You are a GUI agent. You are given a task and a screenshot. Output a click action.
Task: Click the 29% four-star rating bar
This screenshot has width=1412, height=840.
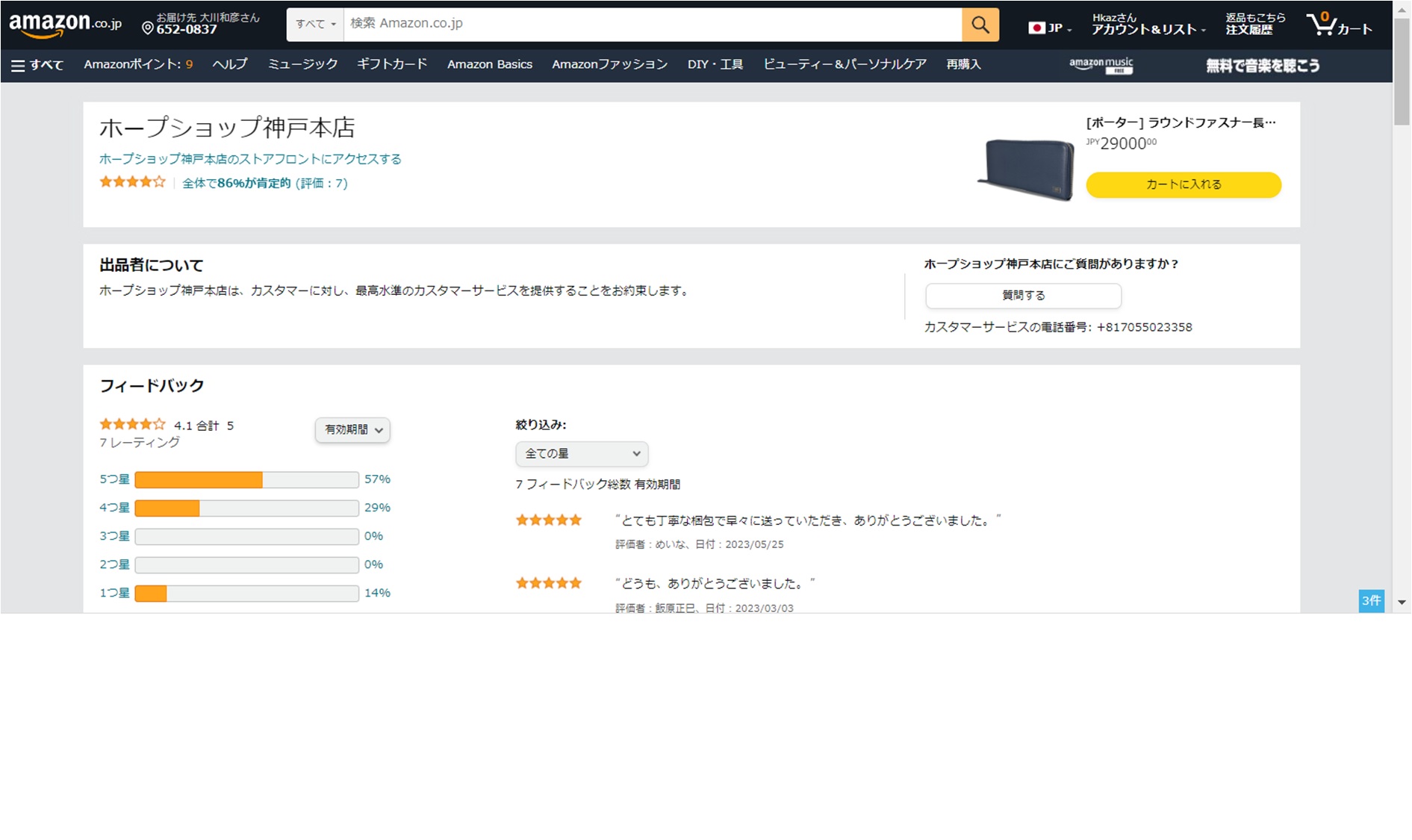click(x=246, y=508)
